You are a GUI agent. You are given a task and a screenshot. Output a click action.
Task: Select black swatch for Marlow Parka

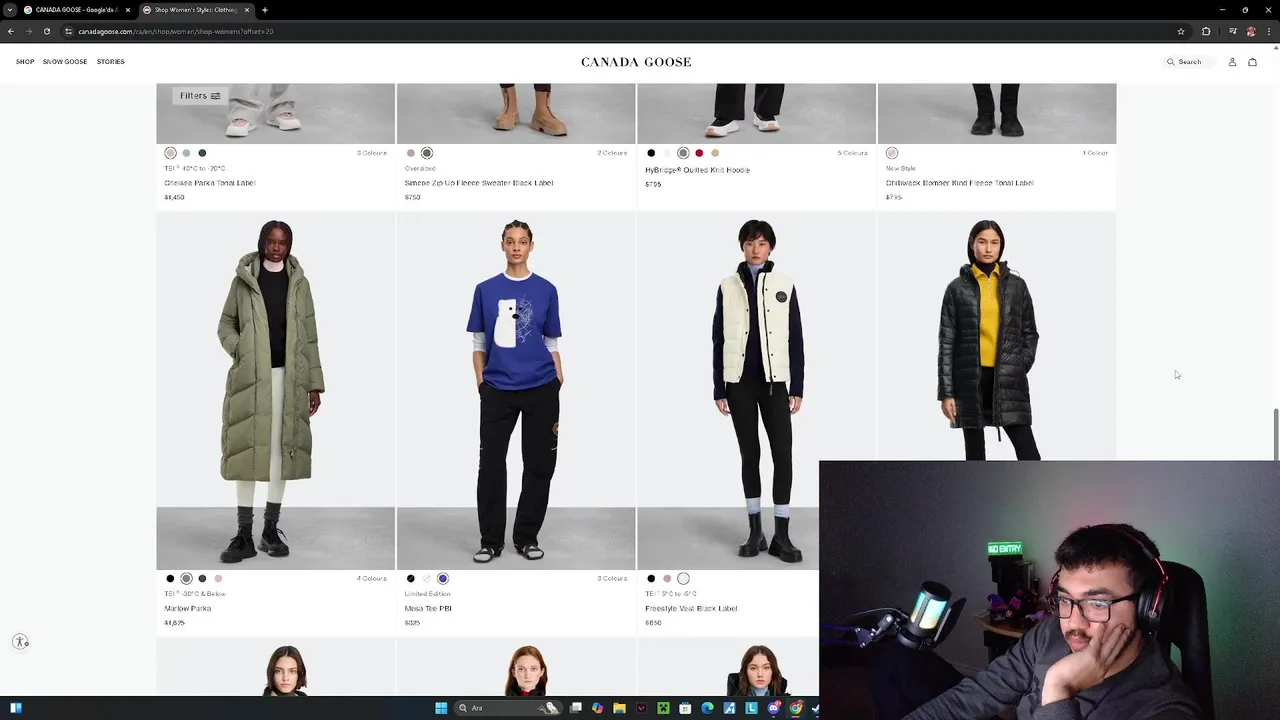pos(170,578)
